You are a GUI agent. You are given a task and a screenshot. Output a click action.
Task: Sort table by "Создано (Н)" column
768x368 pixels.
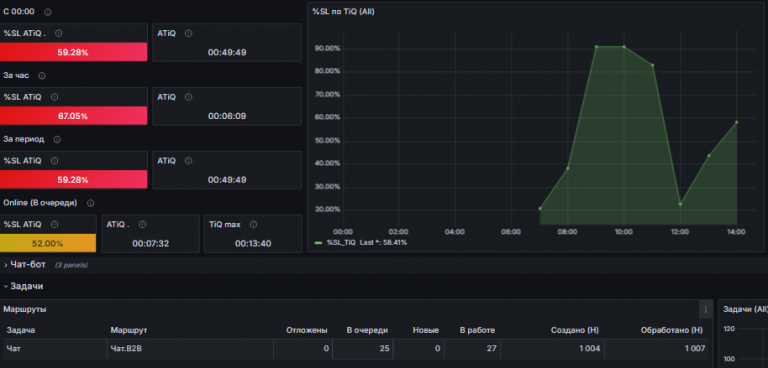pos(576,330)
